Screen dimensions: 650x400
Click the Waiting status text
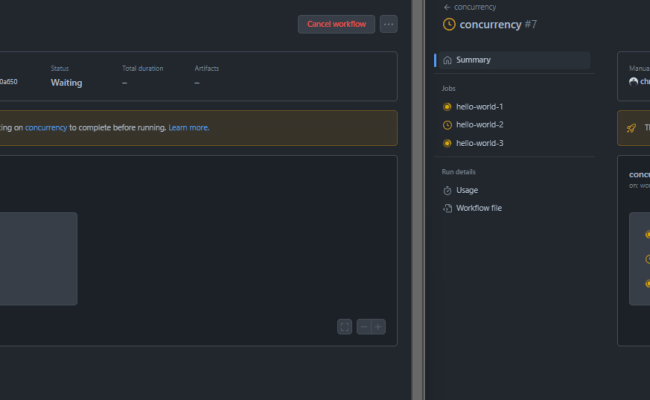(x=66, y=83)
